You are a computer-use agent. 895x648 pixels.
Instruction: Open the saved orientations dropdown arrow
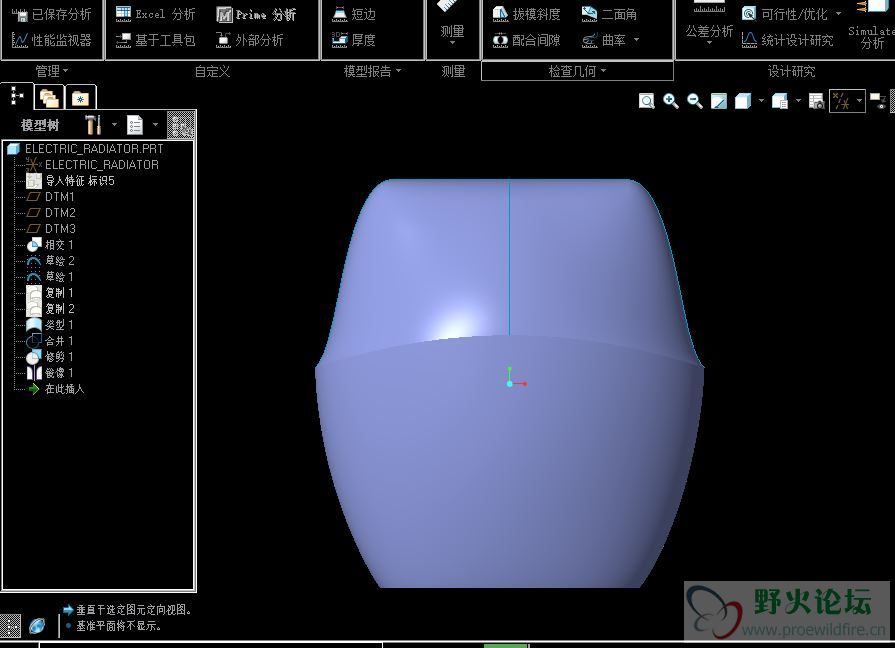tap(798, 102)
